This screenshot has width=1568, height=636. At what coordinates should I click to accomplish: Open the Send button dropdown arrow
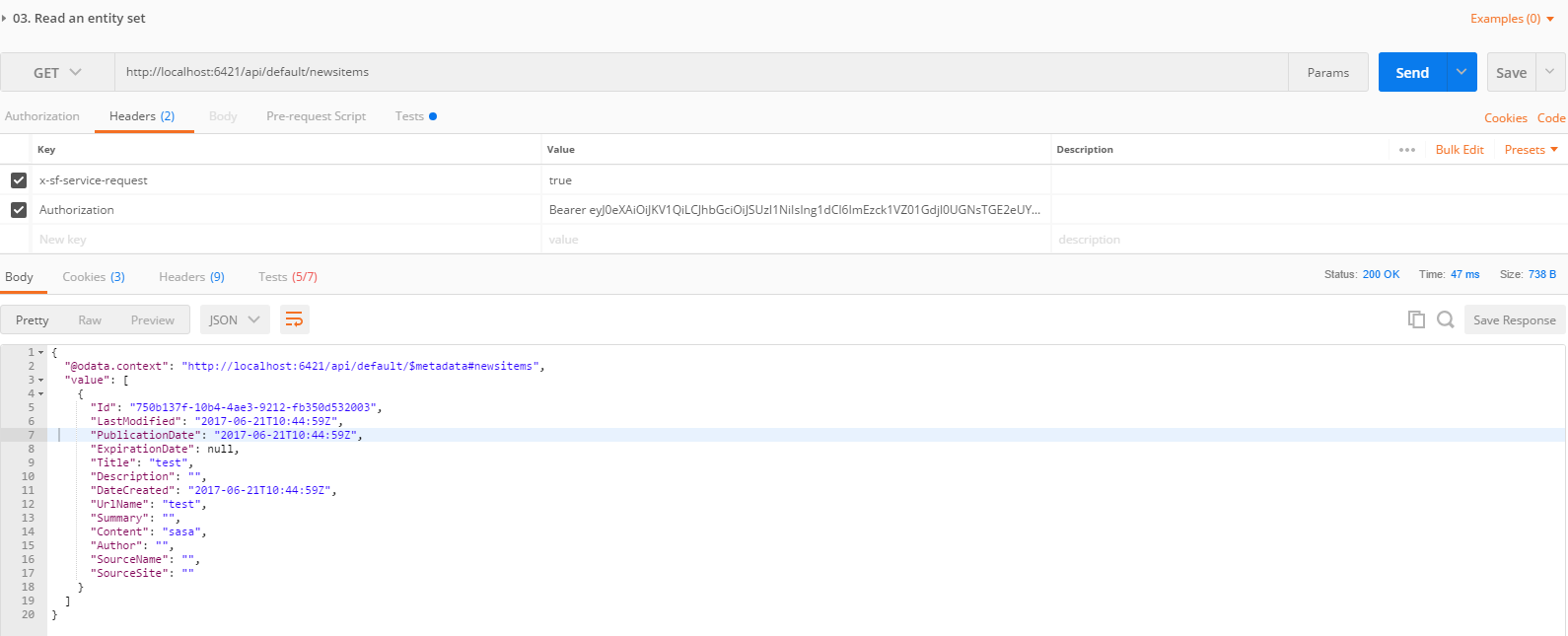coord(1461,72)
